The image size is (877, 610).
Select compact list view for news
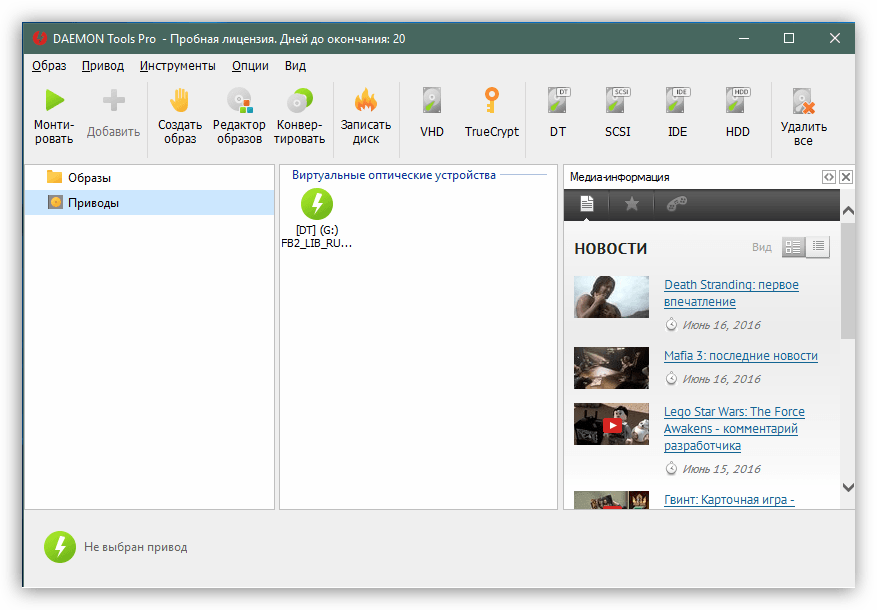[x=818, y=247]
